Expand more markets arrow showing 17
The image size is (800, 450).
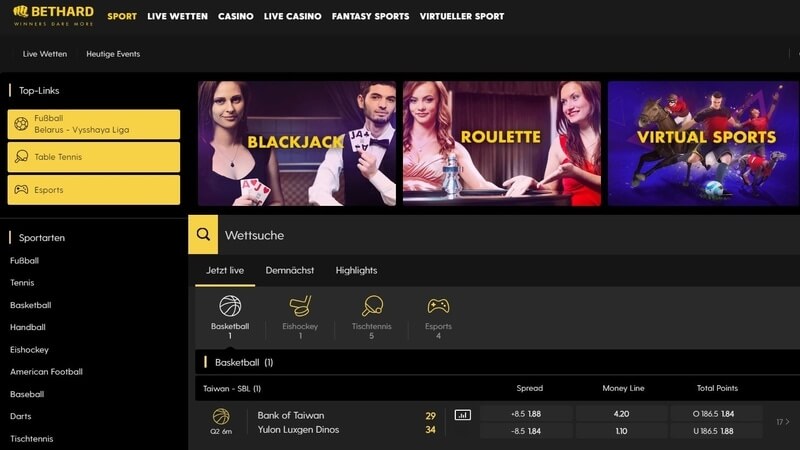click(x=783, y=422)
